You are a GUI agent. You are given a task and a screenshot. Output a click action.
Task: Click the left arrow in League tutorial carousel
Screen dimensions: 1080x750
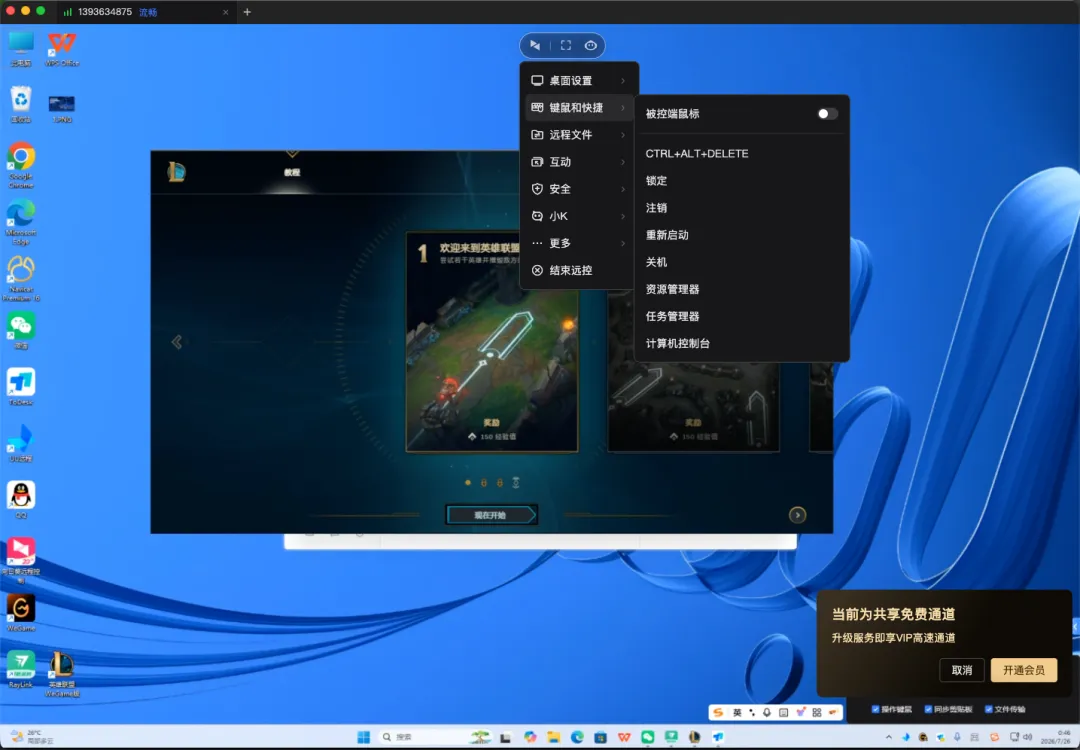(177, 342)
